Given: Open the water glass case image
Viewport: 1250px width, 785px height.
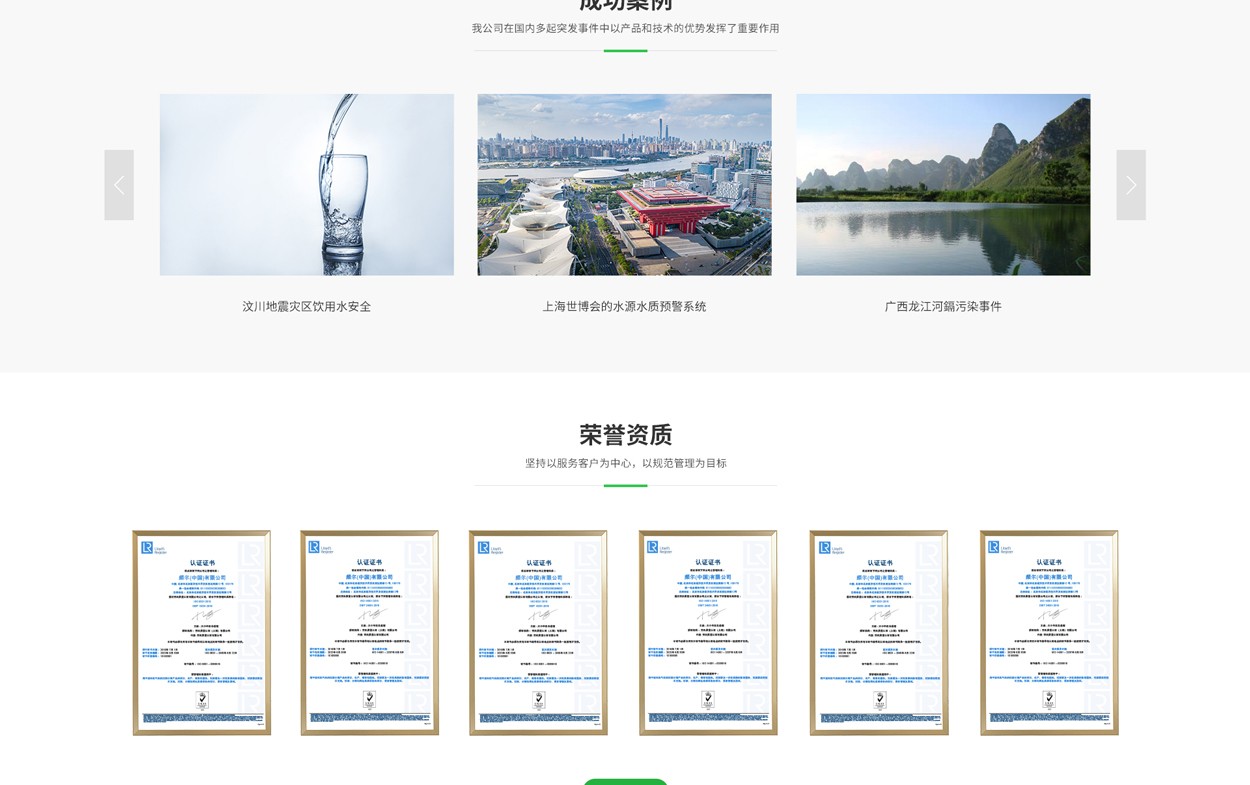Looking at the screenshot, I should click(x=306, y=185).
